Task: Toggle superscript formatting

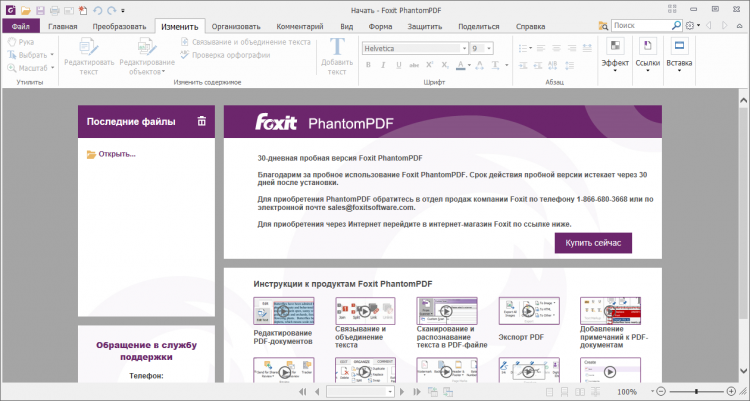Action: click(x=430, y=65)
